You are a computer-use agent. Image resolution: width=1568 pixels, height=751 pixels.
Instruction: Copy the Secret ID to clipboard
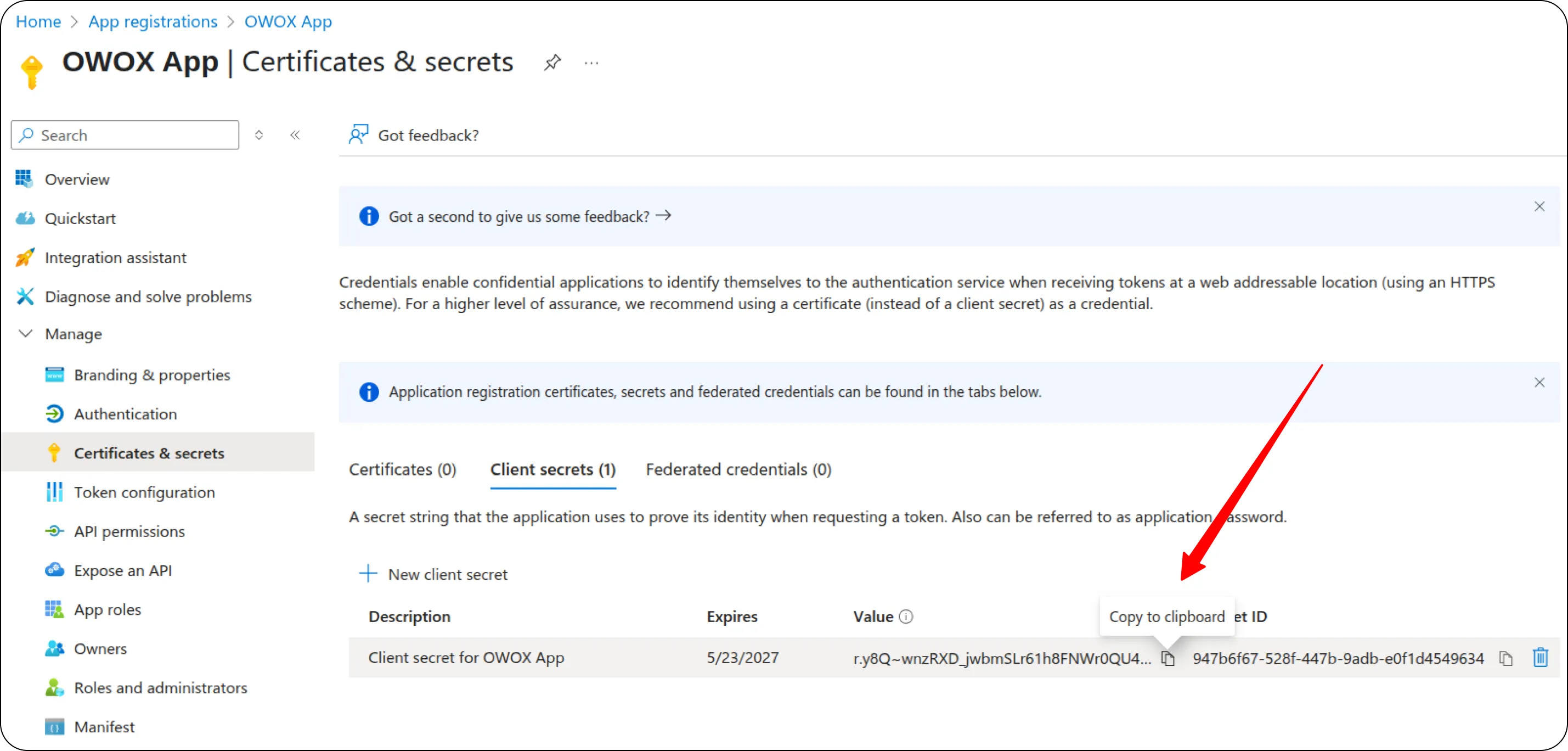[1505, 658]
